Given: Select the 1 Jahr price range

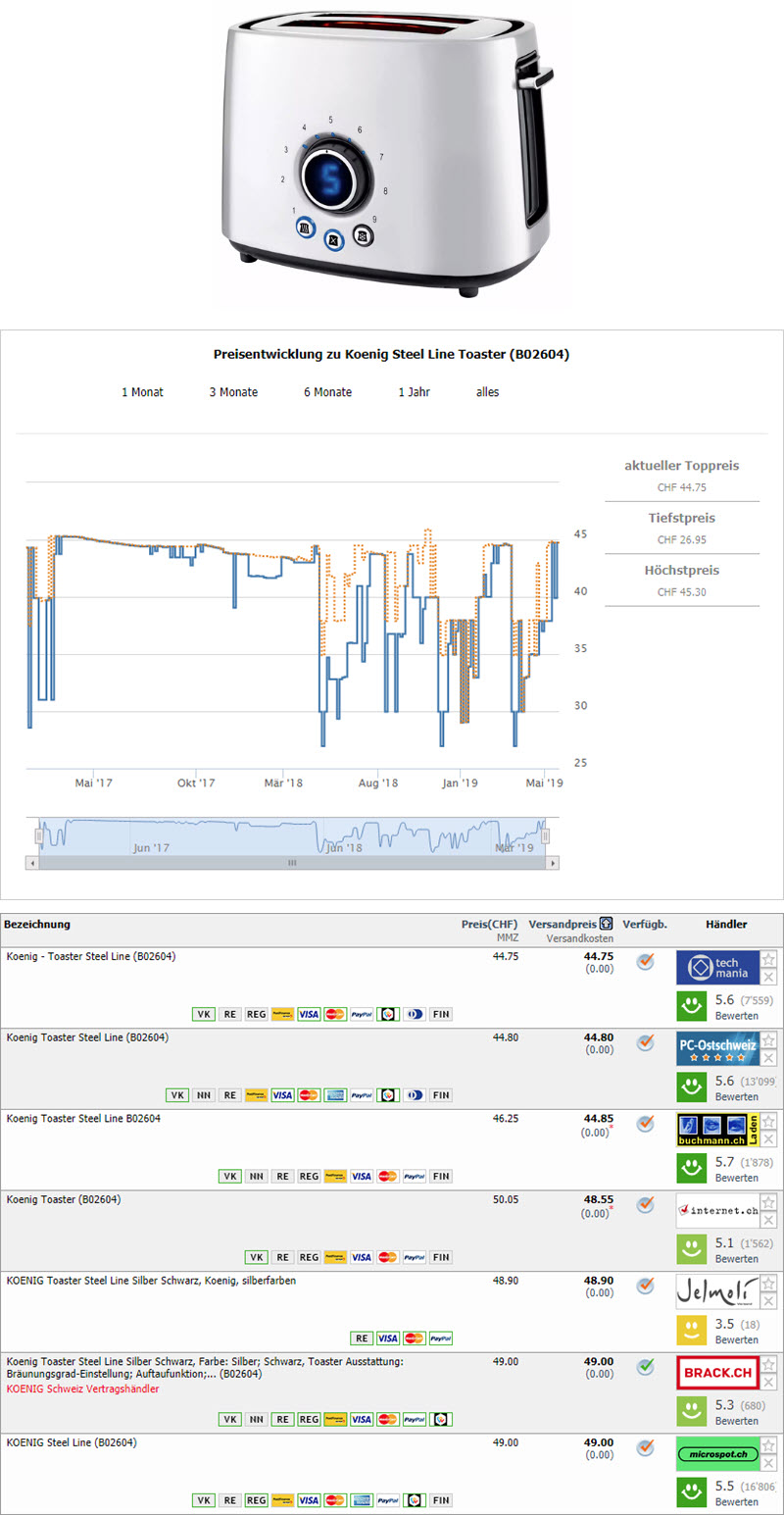Looking at the screenshot, I should click(415, 392).
